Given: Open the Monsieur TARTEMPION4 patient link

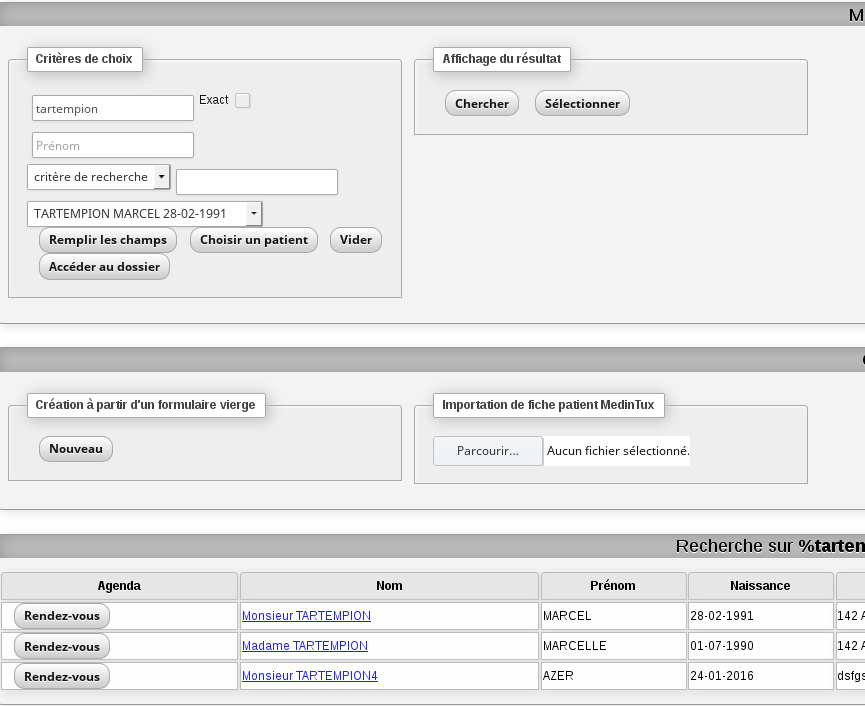Looking at the screenshot, I should [x=310, y=676].
